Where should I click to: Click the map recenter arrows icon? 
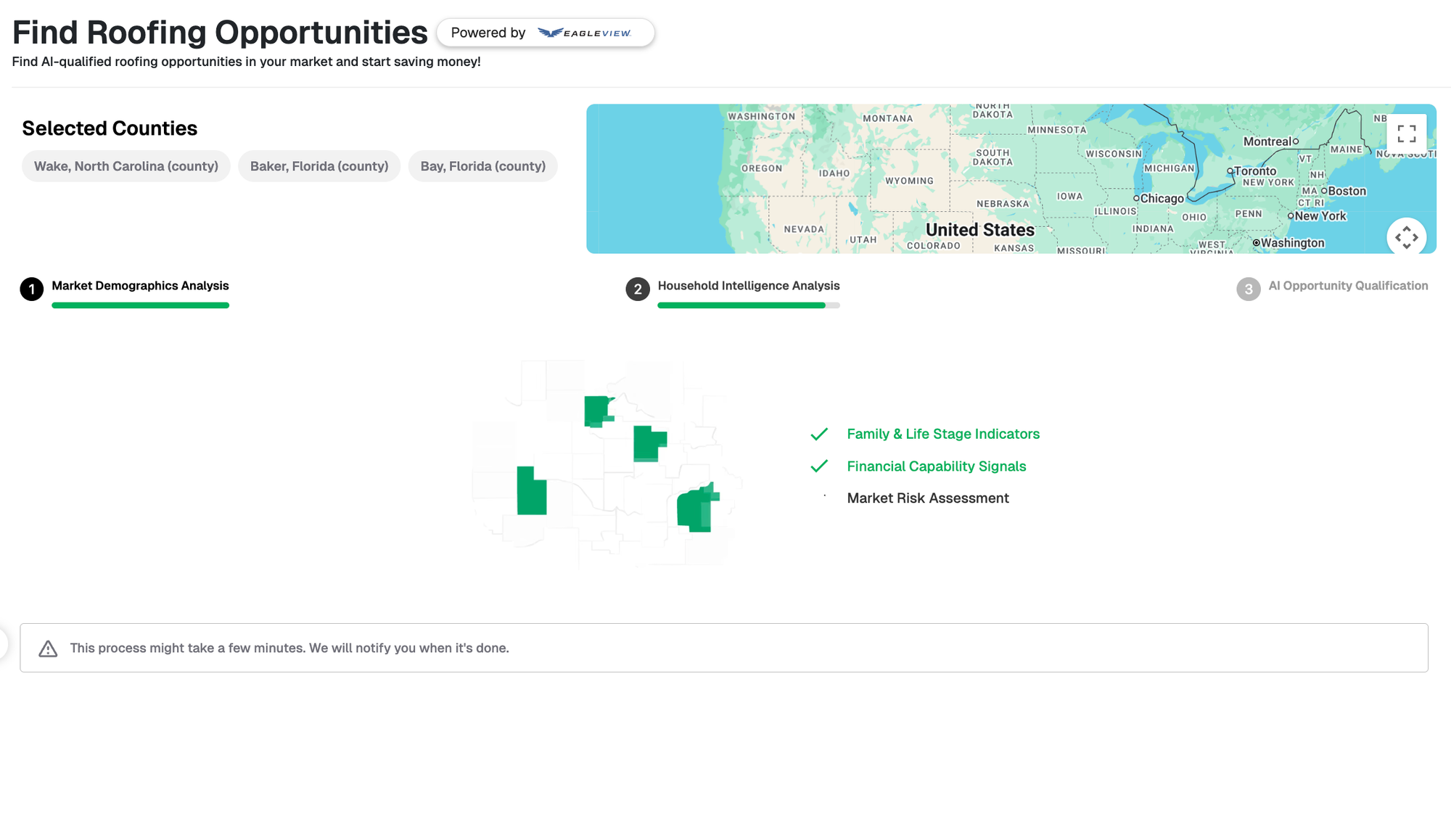pyautogui.click(x=1406, y=237)
